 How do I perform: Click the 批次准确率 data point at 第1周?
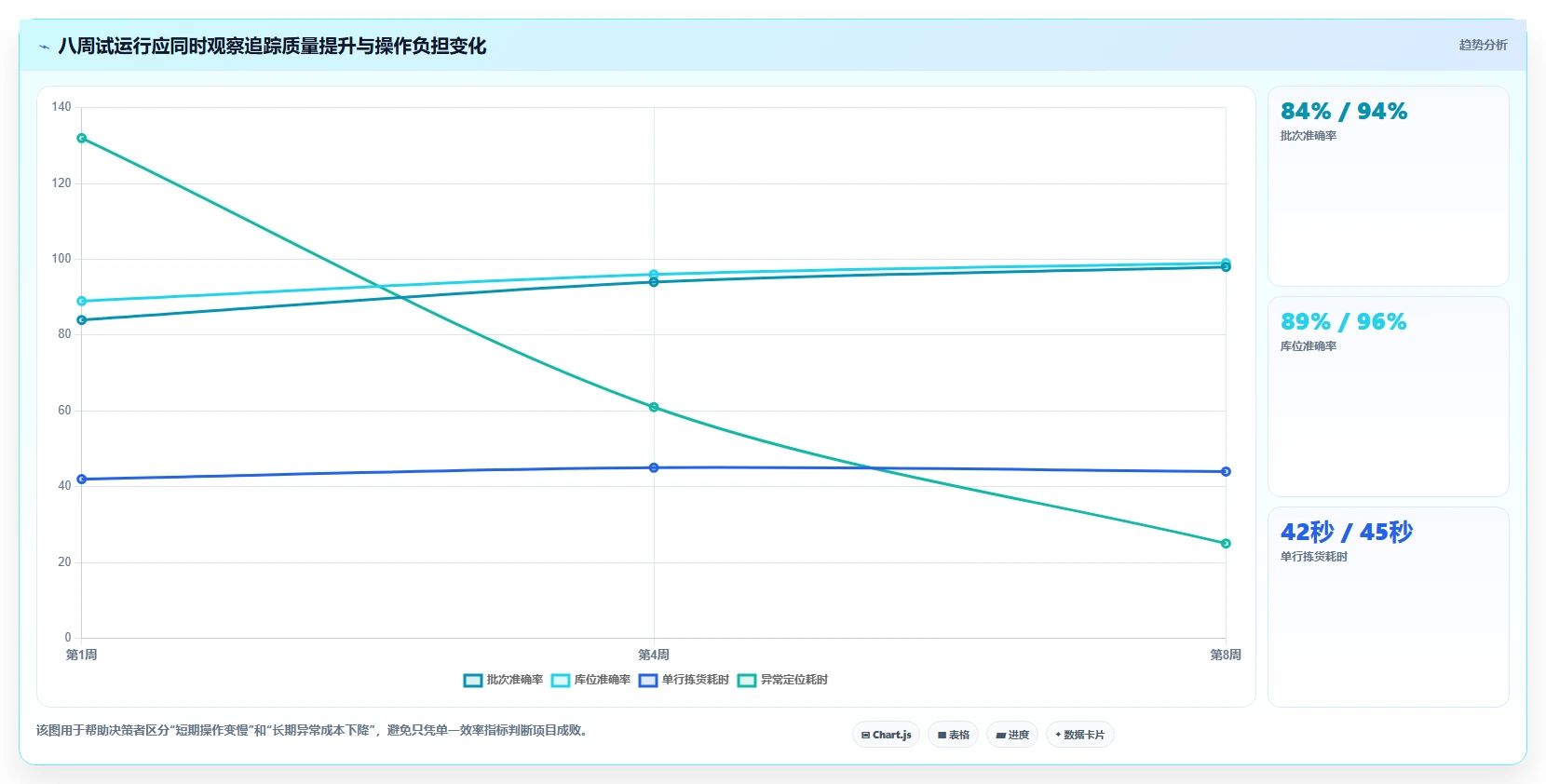pos(82,320)
